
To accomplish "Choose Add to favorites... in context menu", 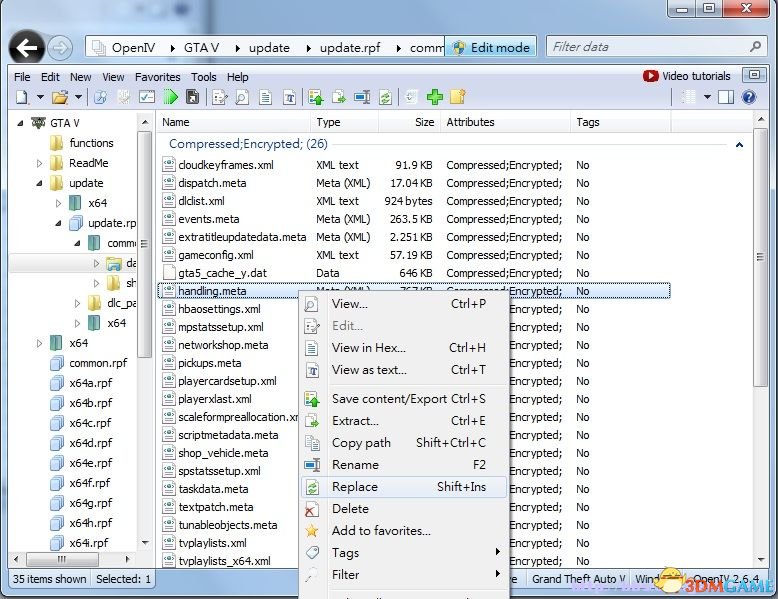I will coord(404,531).
